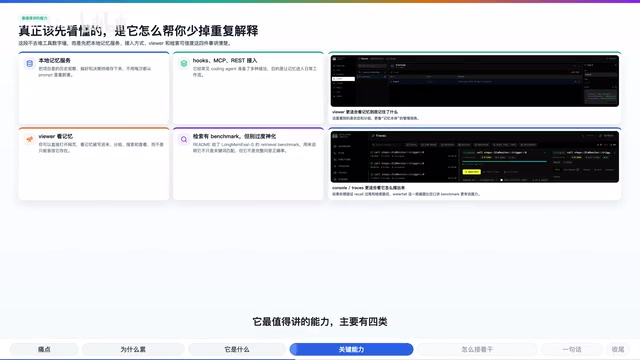Open the Traces console screenshot thumbnail
The image size is (640, 360).
coord(475,157)
